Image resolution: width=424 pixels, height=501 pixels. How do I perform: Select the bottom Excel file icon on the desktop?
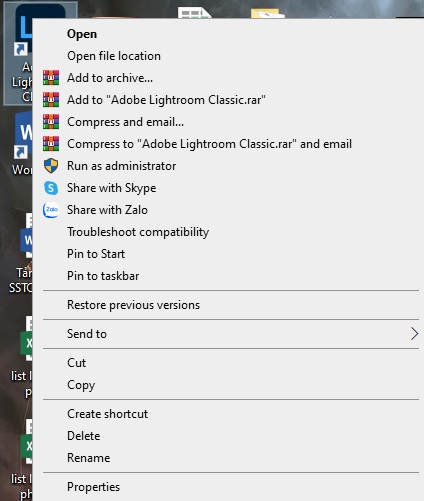pyautogui.click(x=26, y=441)
